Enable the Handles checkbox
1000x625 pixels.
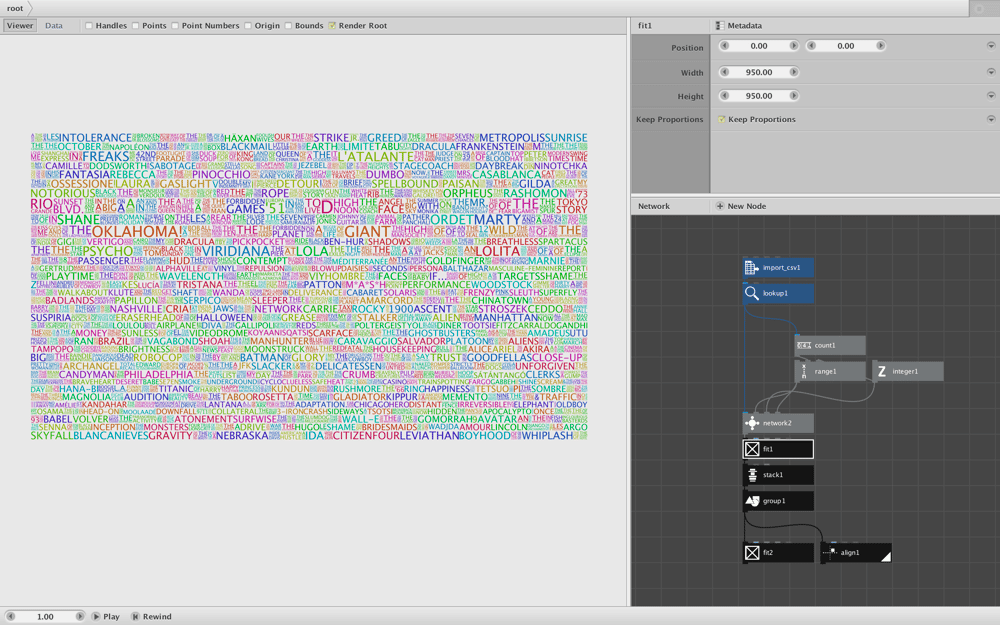pyautogui.click(x=89, y=26)
